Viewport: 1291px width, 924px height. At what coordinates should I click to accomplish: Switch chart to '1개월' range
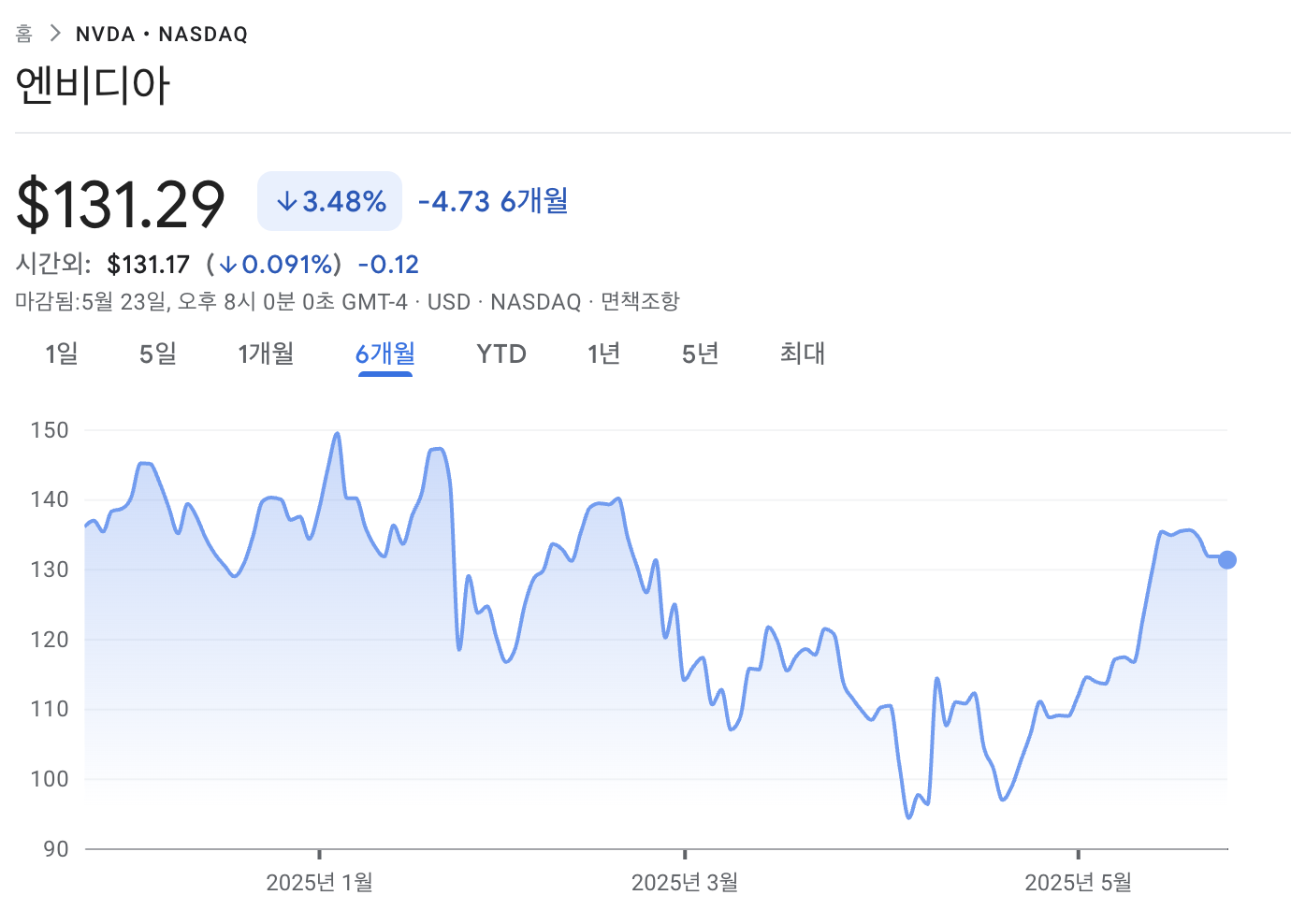pos(266,354)
